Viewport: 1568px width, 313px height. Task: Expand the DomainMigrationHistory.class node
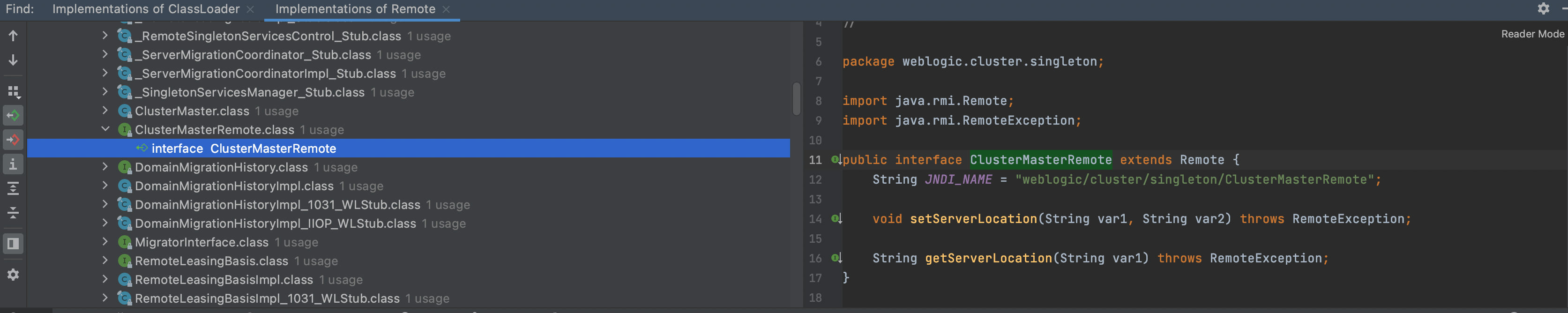[105, 167]
